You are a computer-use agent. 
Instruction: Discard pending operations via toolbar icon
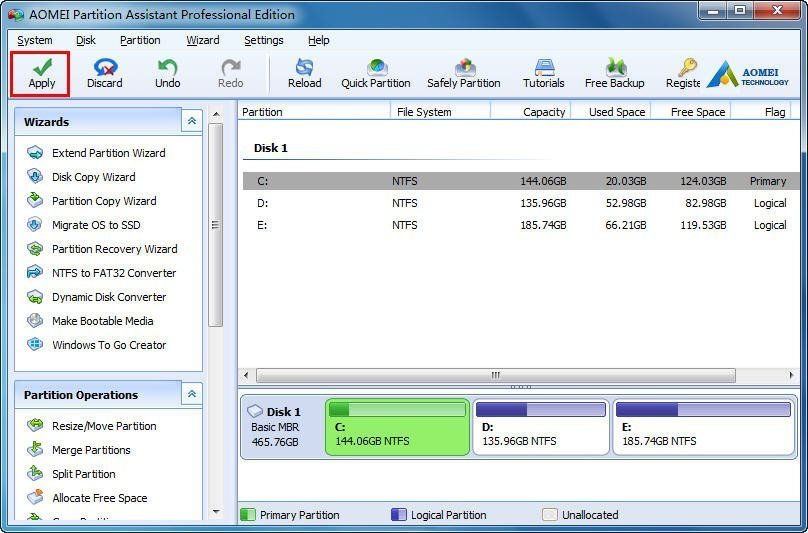pos(105,74)
